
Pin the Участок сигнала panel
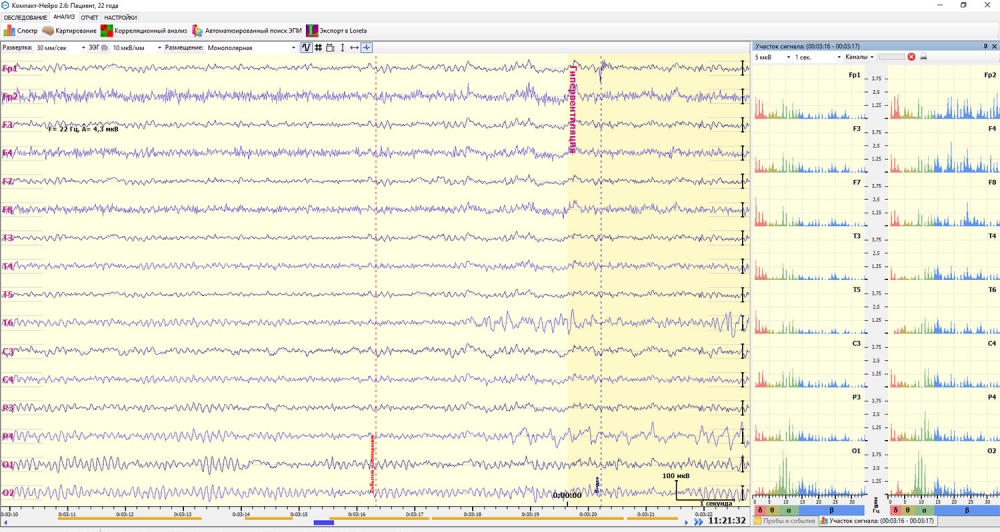[983, 46]
